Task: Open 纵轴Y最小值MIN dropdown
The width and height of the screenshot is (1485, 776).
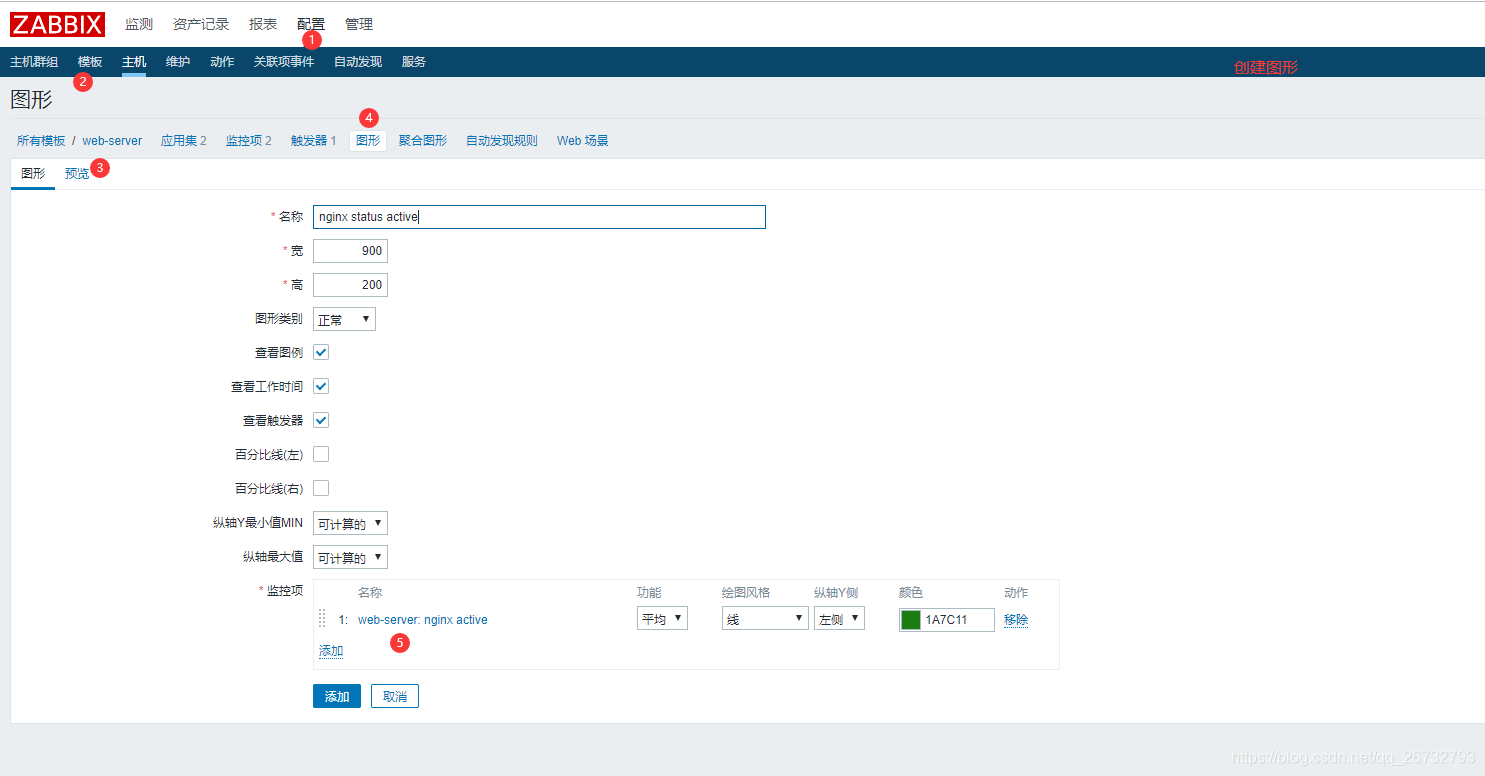Action: click(350, 524)
